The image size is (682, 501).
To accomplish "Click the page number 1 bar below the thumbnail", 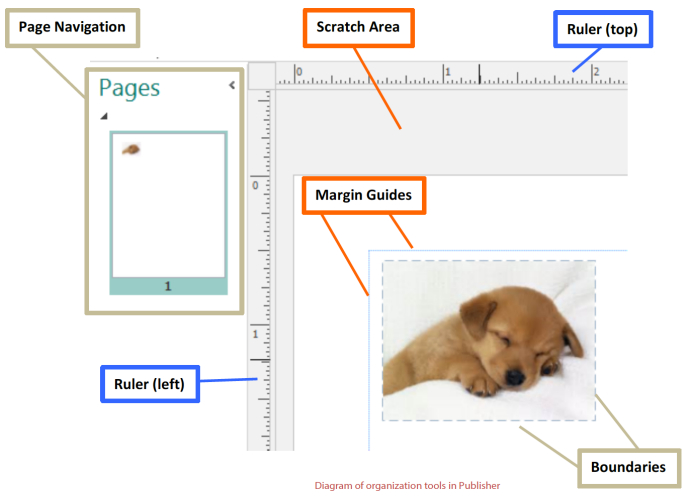I will [x=168, y=286].
